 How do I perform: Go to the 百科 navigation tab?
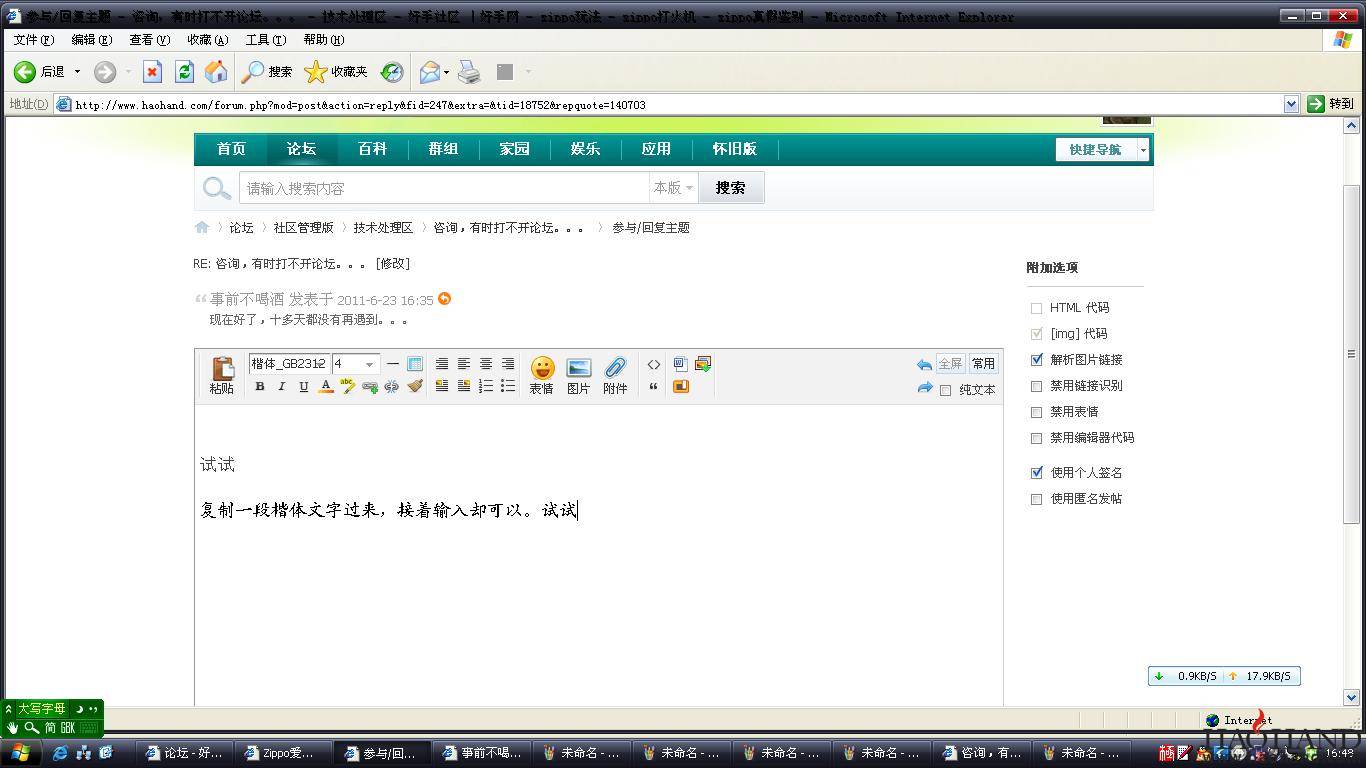point(372,149)
